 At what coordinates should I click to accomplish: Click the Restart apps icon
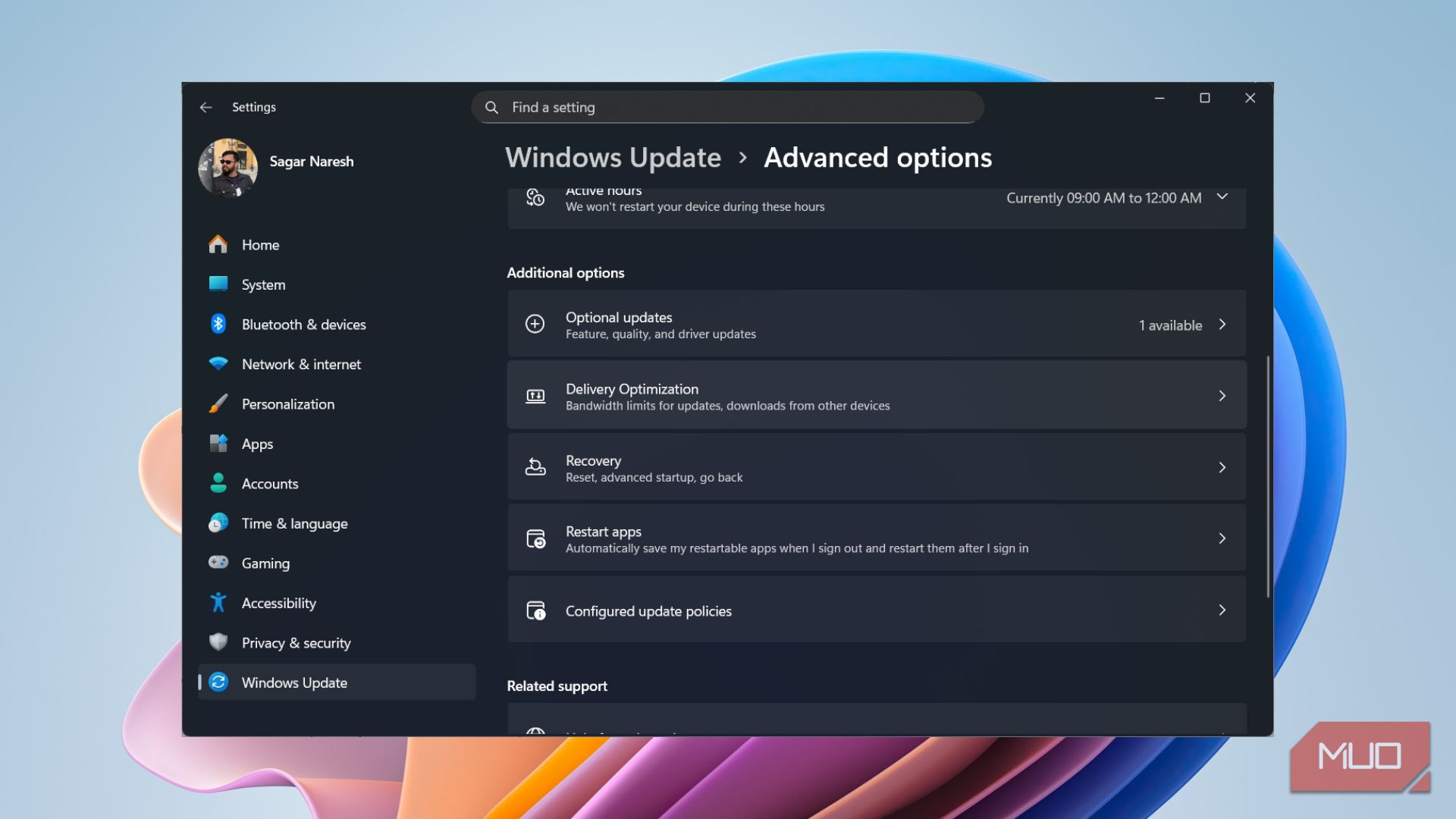(x=535, y=538)
